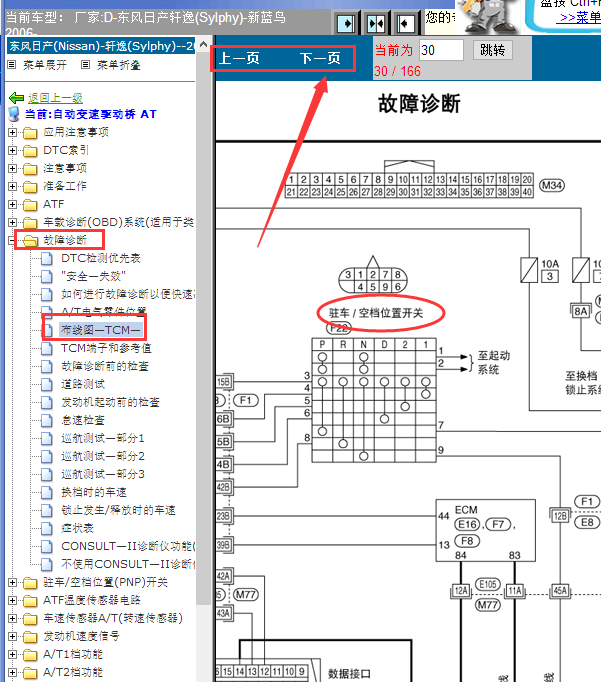This screenshot has height=682, width=601.
Task: Open the DTC检测优先表 page
Action: point(101,258)
